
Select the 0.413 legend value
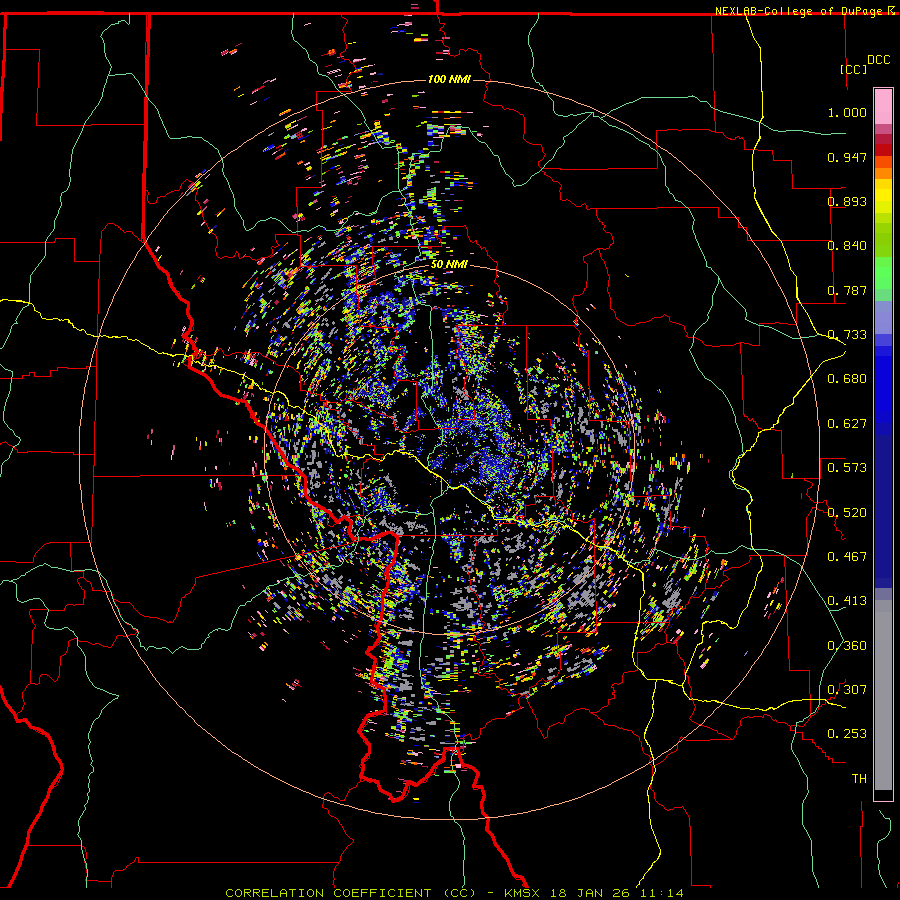click(x=847, y=601)
